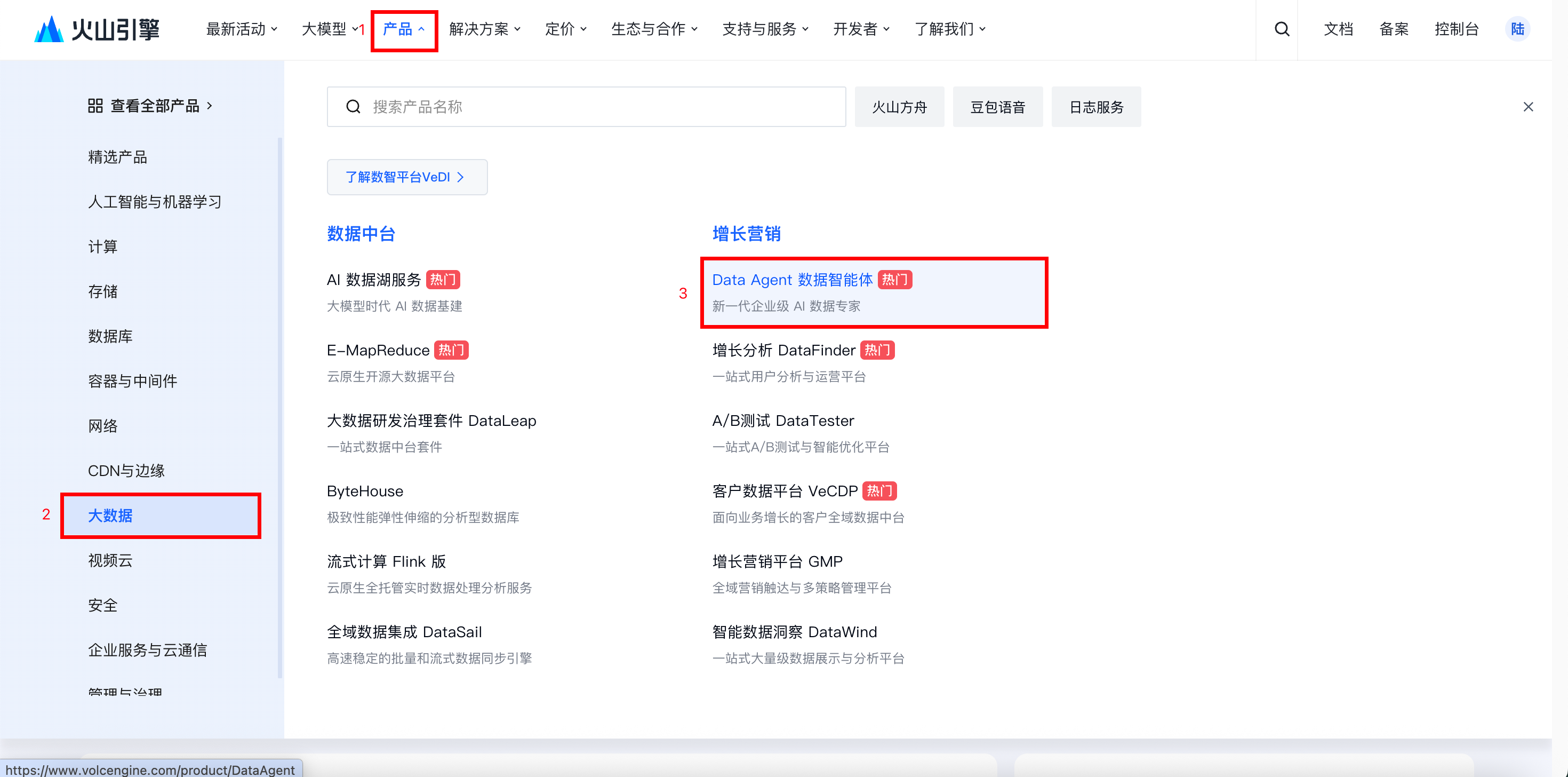
Task: Click 热门 badge beside 客户数据平台 VeCDP
Action: pyautogui.click(x=879, y=491)
